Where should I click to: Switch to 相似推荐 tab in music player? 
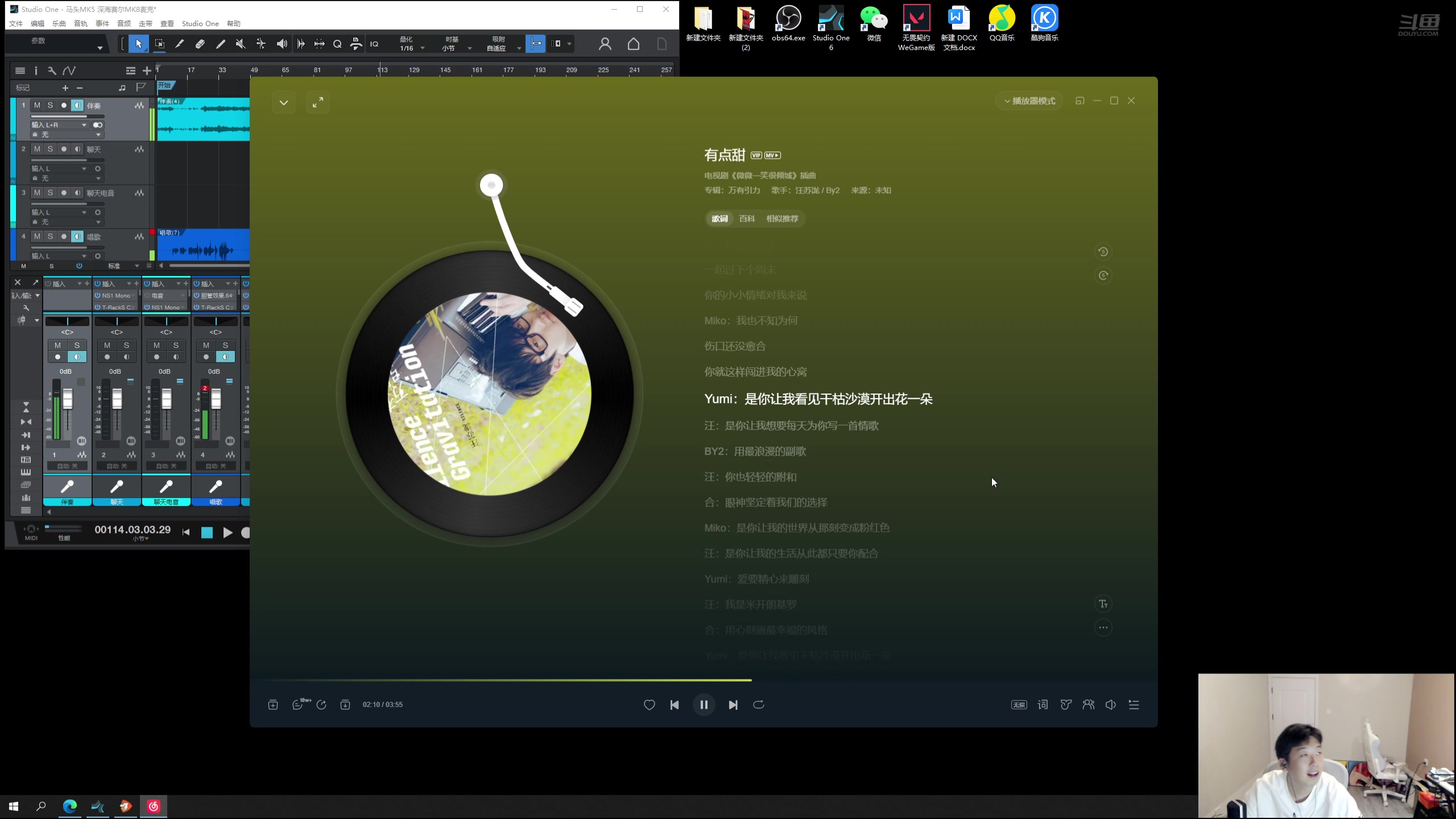tap(782, 218)
